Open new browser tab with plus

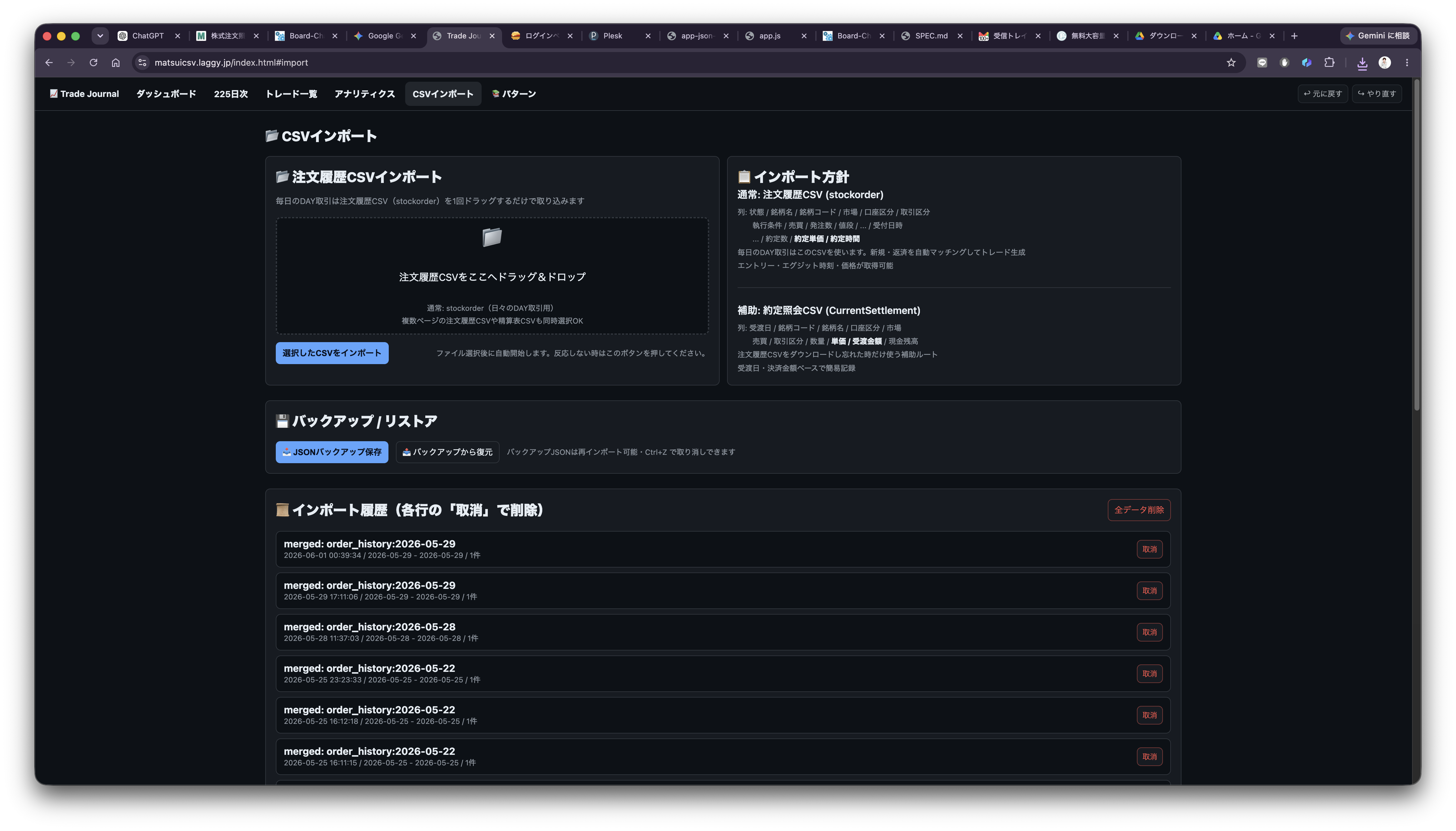click(x=1294, y=36)
